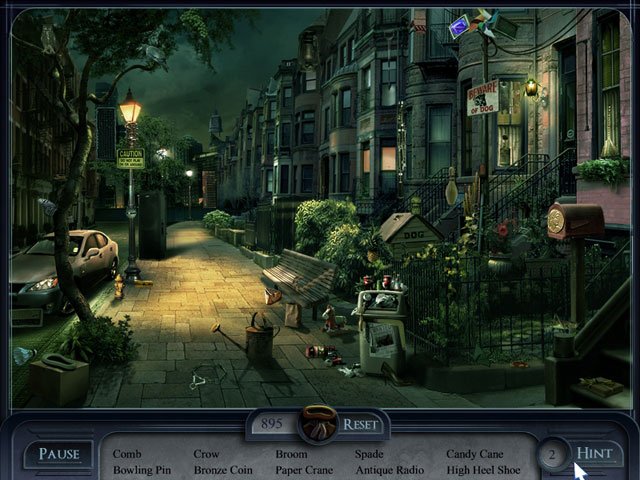Pick the High Heel Shoe list entry

click(483, 469)
